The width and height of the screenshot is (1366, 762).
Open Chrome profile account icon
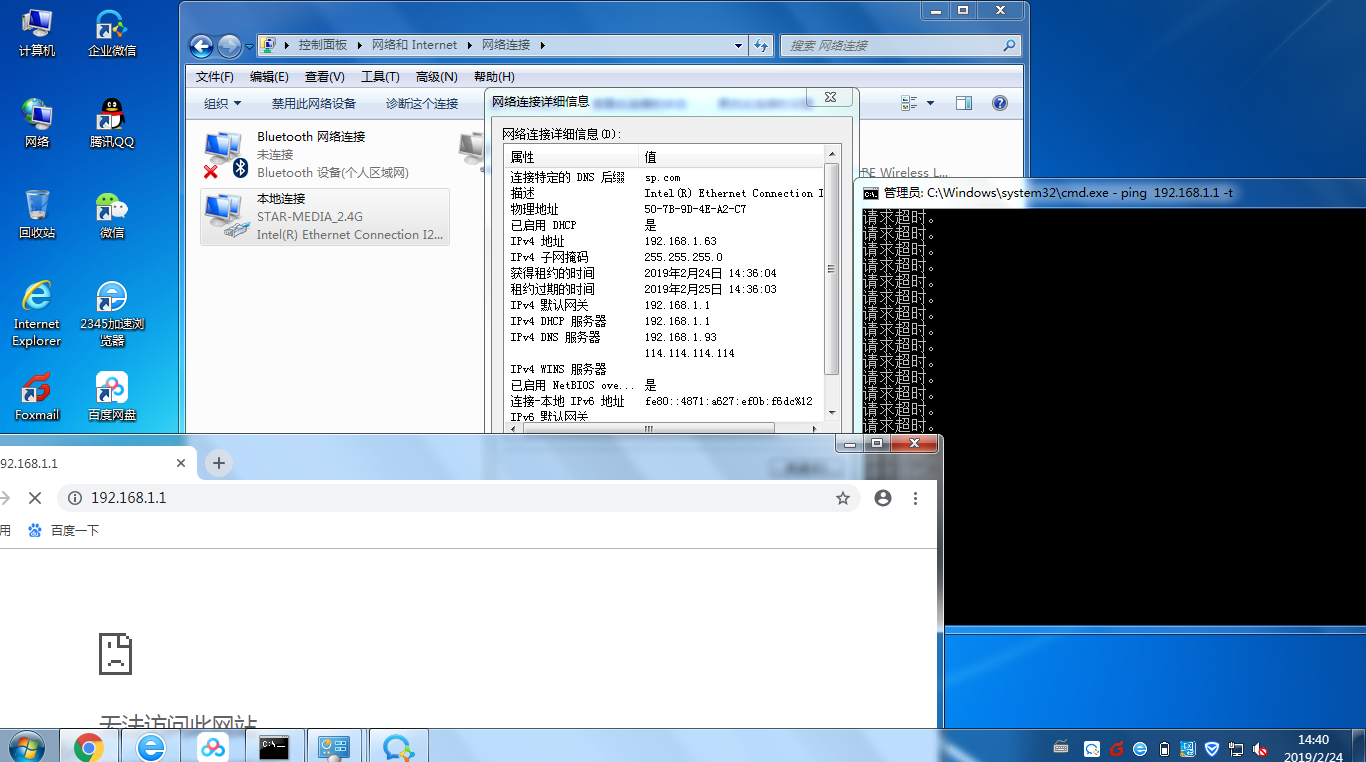883,498
